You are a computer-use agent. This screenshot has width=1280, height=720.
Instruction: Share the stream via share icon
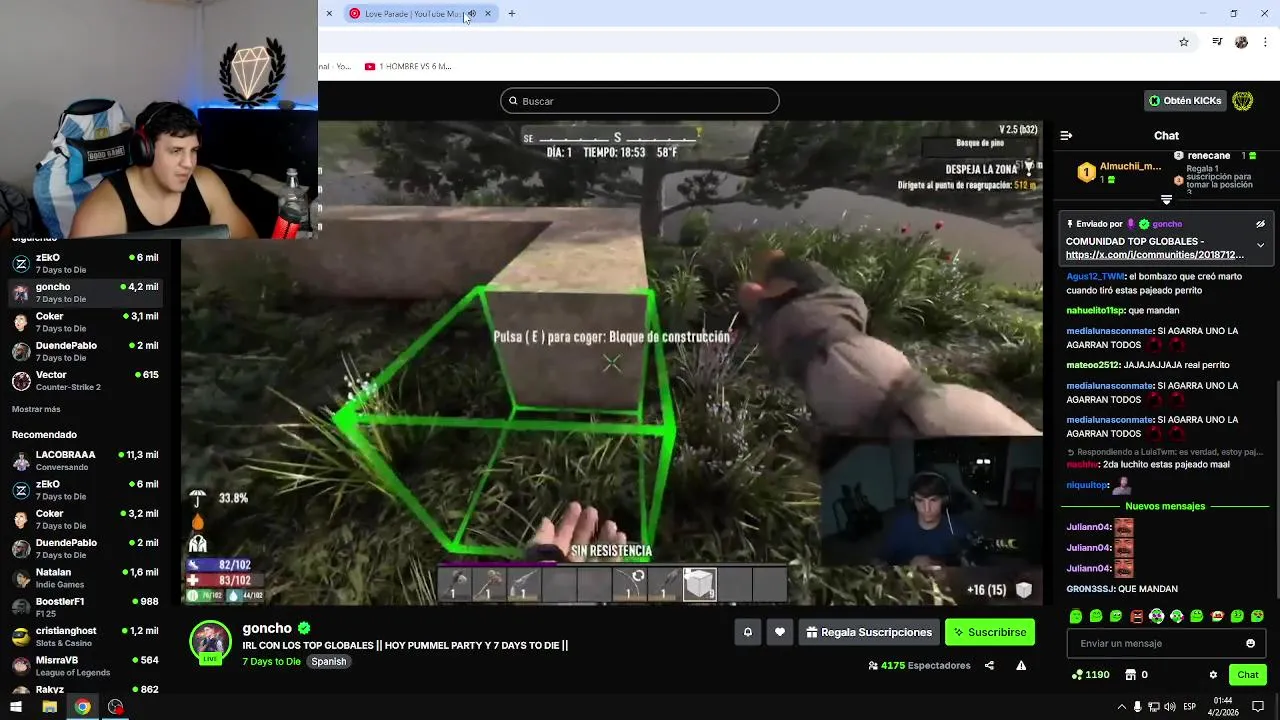point(989,666)
